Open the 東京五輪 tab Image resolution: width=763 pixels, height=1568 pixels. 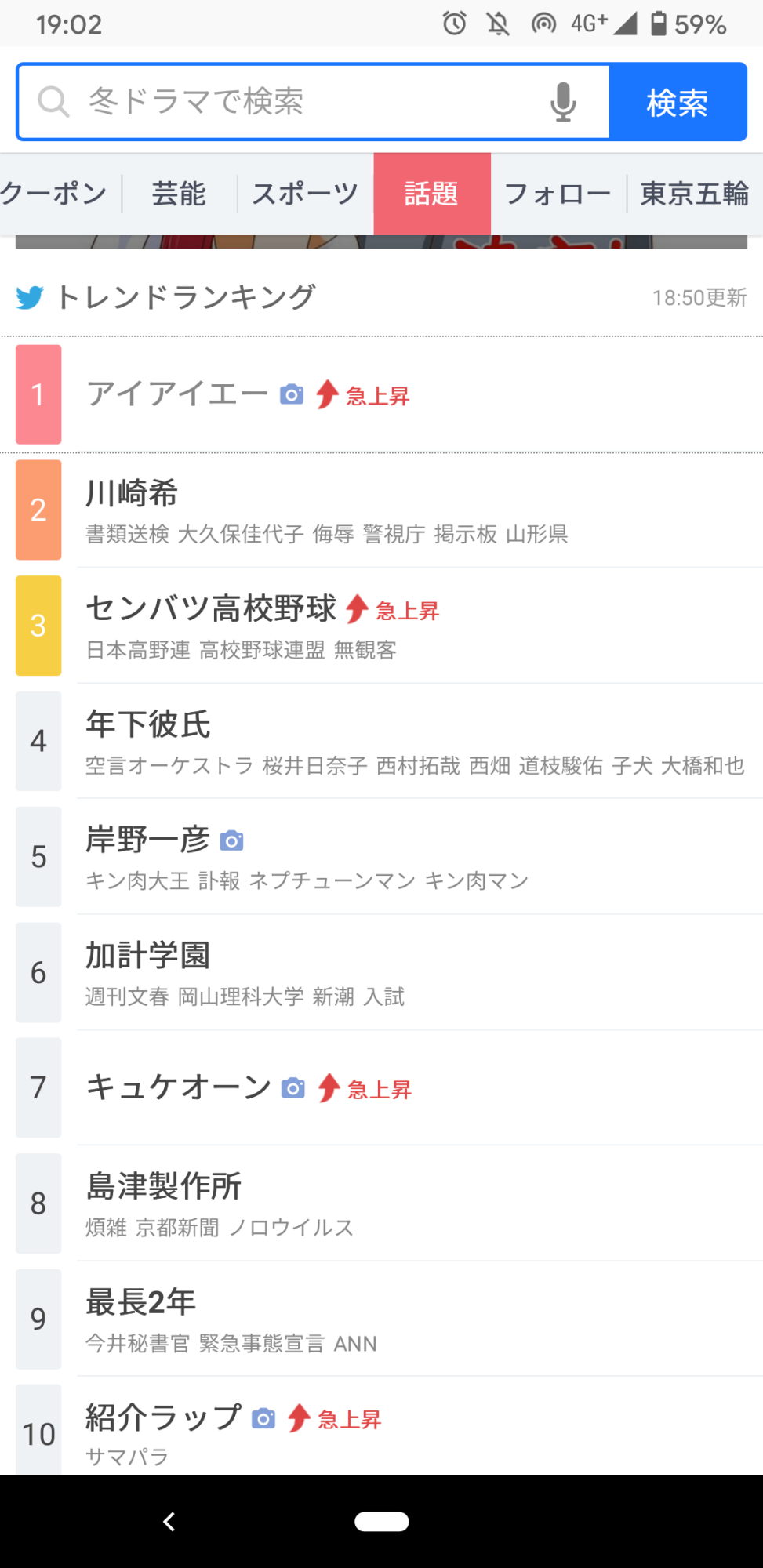694,194
